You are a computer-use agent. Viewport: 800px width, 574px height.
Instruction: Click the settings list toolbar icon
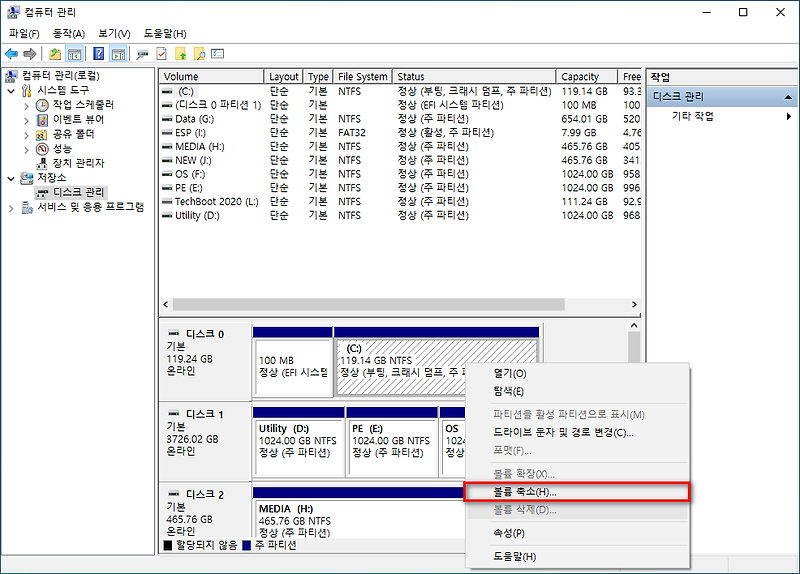[x=218, y=54]
